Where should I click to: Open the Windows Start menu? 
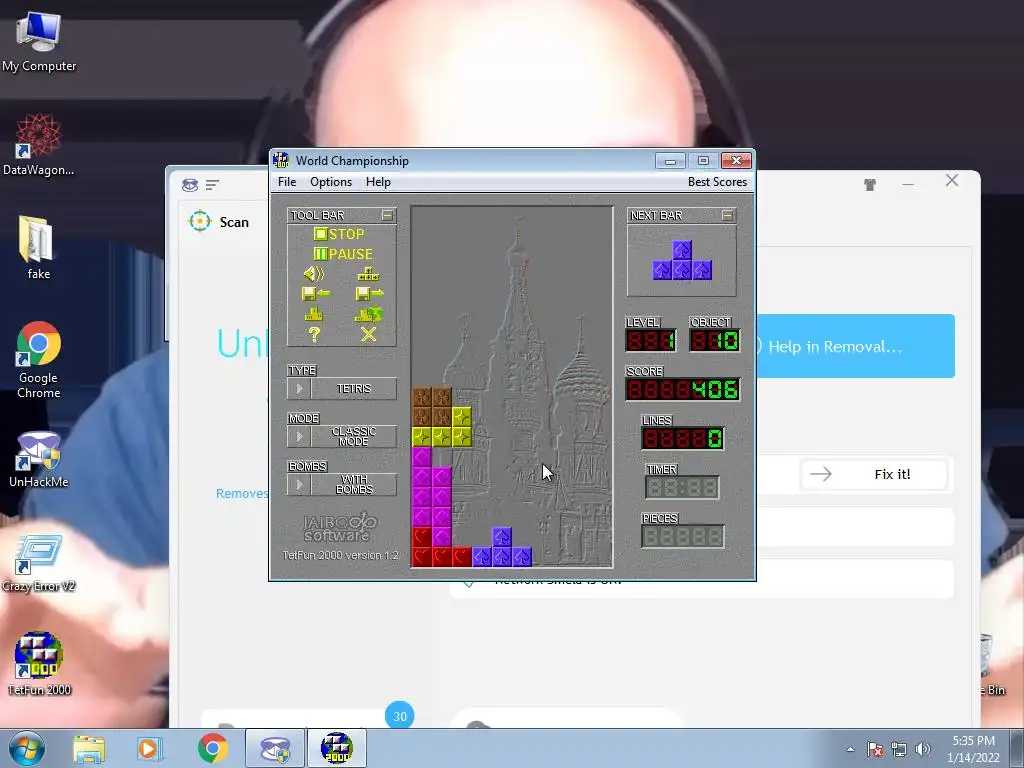coord(27,748)
